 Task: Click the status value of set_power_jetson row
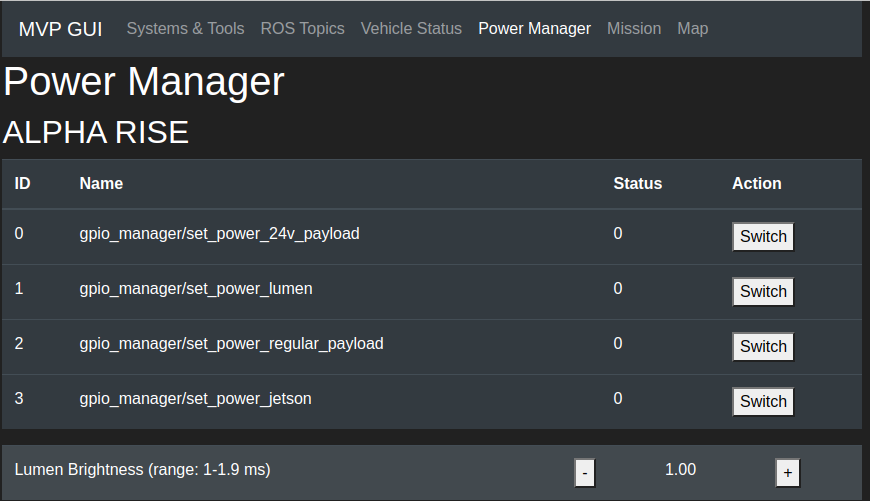click(618, 398)
